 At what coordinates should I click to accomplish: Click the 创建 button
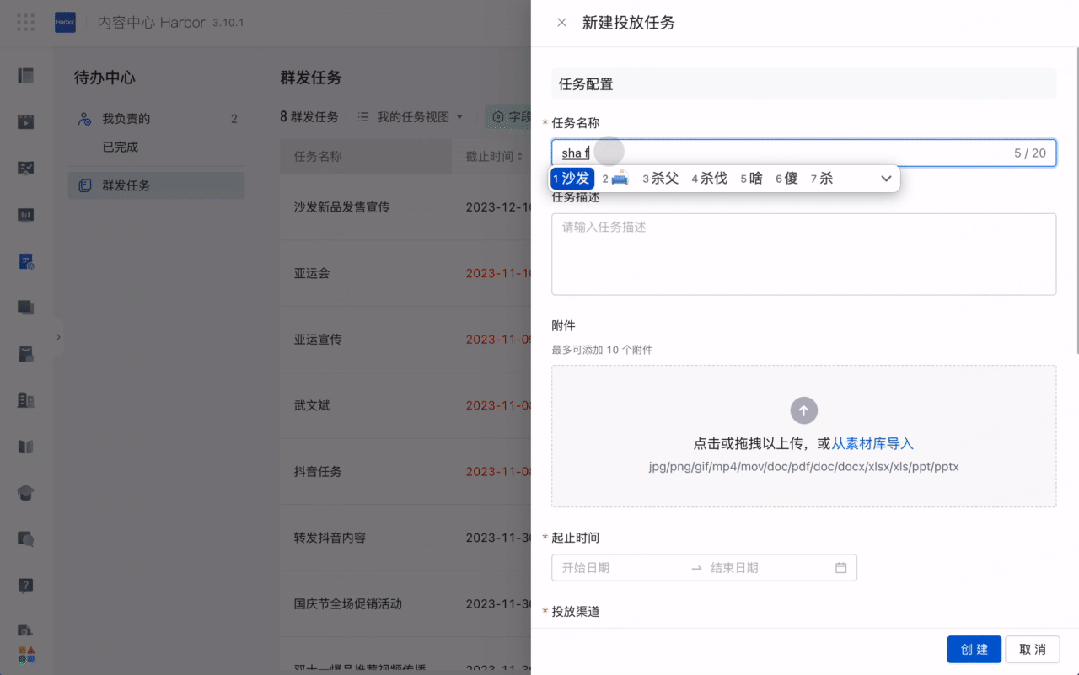coord(974,649)
